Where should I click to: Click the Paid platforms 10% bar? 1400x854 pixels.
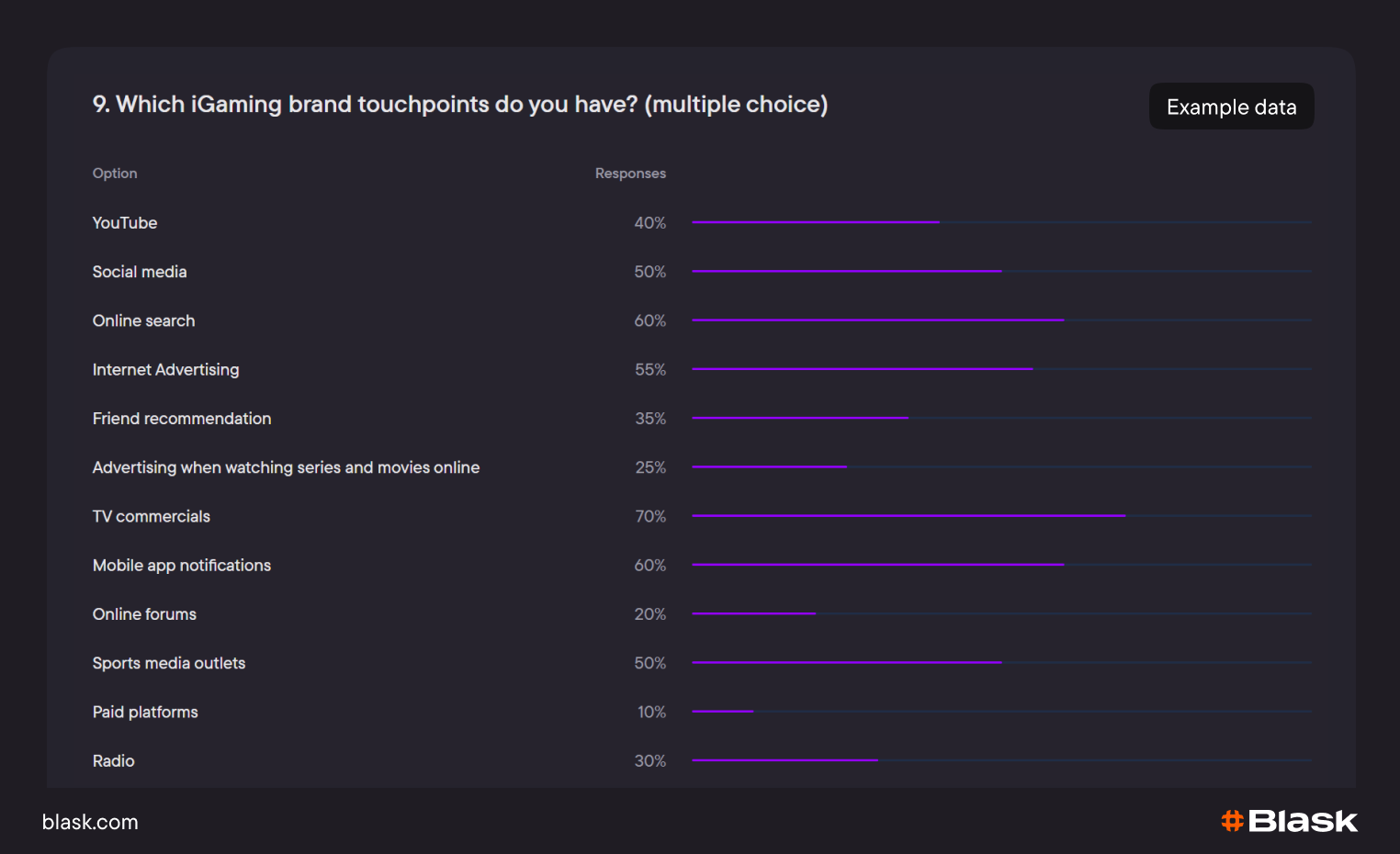tap(723, 712)
